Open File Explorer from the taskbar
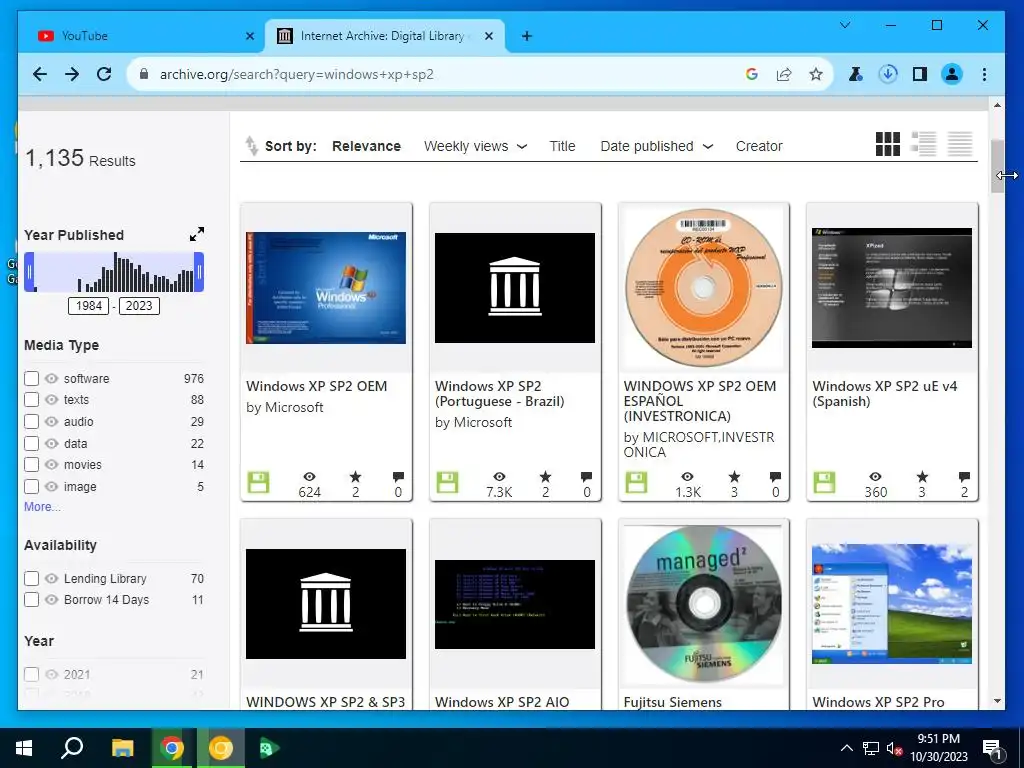Viewport: 1024px width, 768px height. tap(122, 748)
